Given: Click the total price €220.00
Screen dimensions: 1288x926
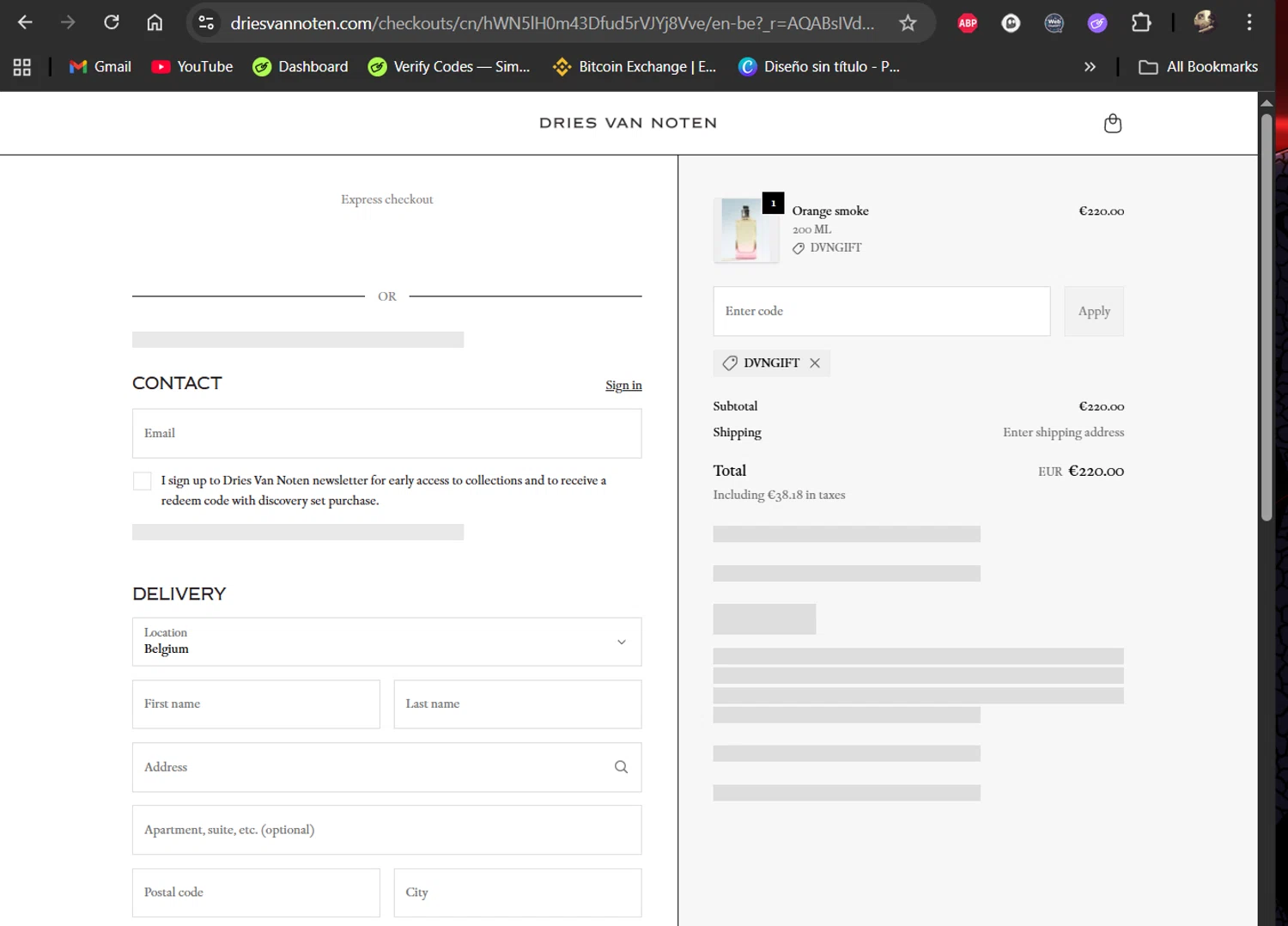Looking at the screenshot, I should [x=1096, y=471].
